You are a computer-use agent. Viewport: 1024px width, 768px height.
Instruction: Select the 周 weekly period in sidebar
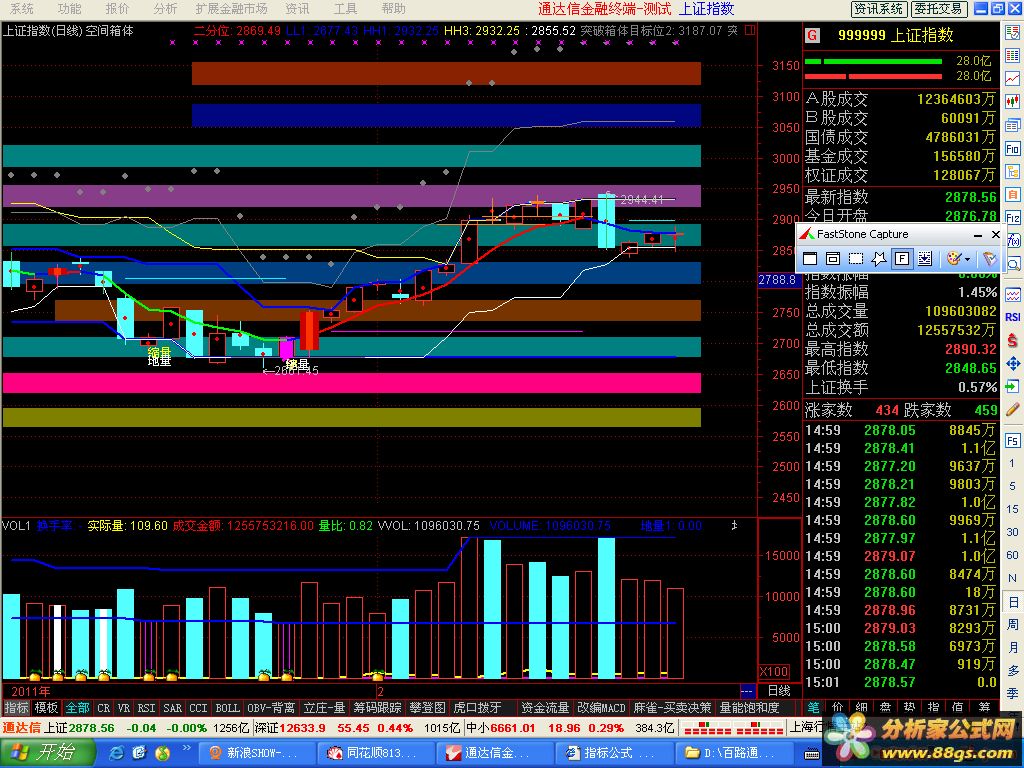[1013, 624]
